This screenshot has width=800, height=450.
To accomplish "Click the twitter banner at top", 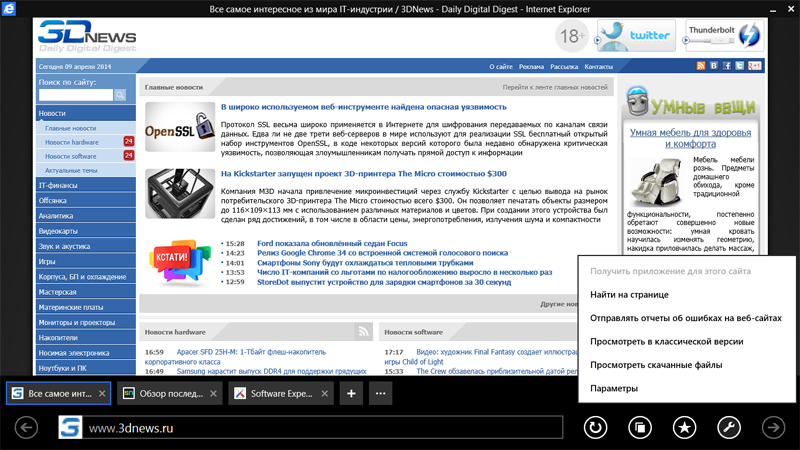I will tap(636, 35).
